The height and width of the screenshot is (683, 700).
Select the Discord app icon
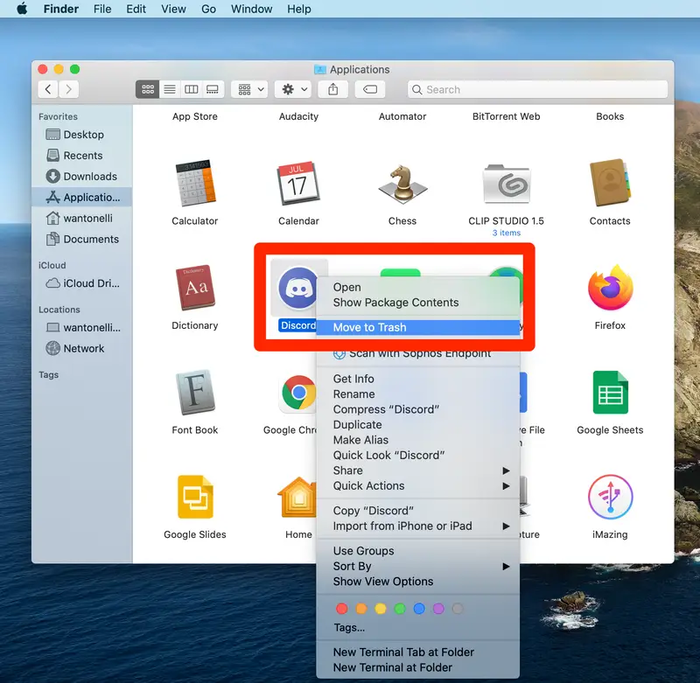pyautogui.click(x=298, y=287)
